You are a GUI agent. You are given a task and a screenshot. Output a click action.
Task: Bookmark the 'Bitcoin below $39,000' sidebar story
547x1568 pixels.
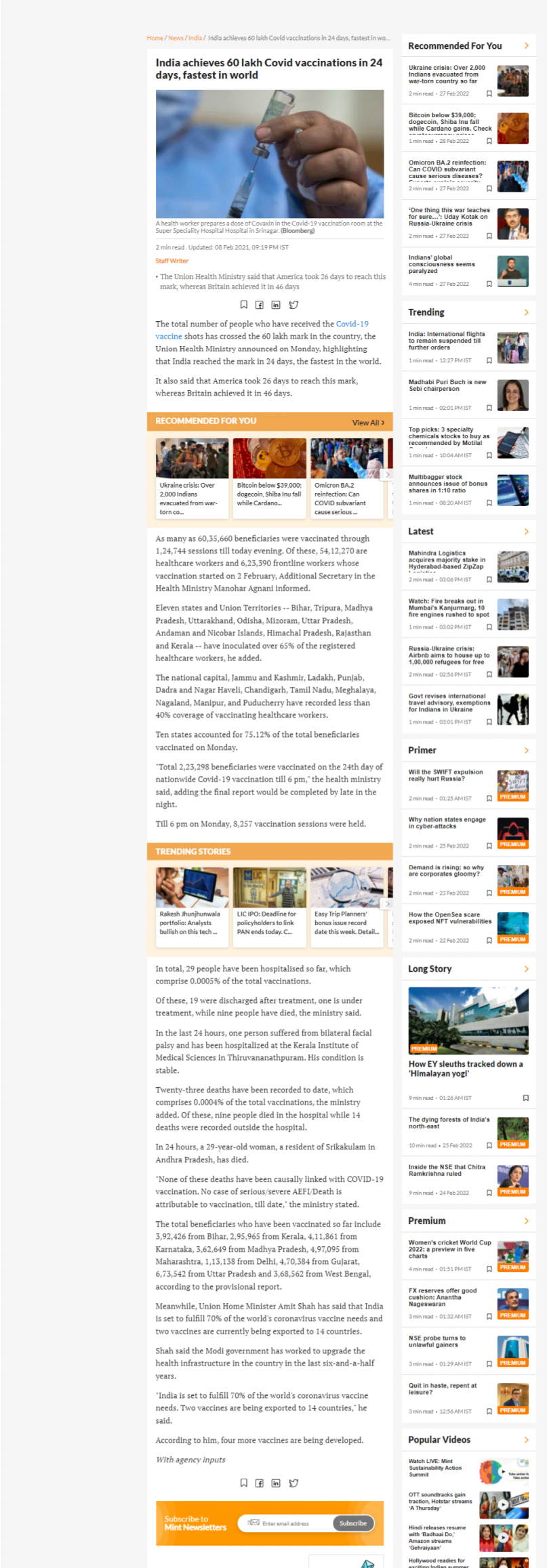coord(489,142)
